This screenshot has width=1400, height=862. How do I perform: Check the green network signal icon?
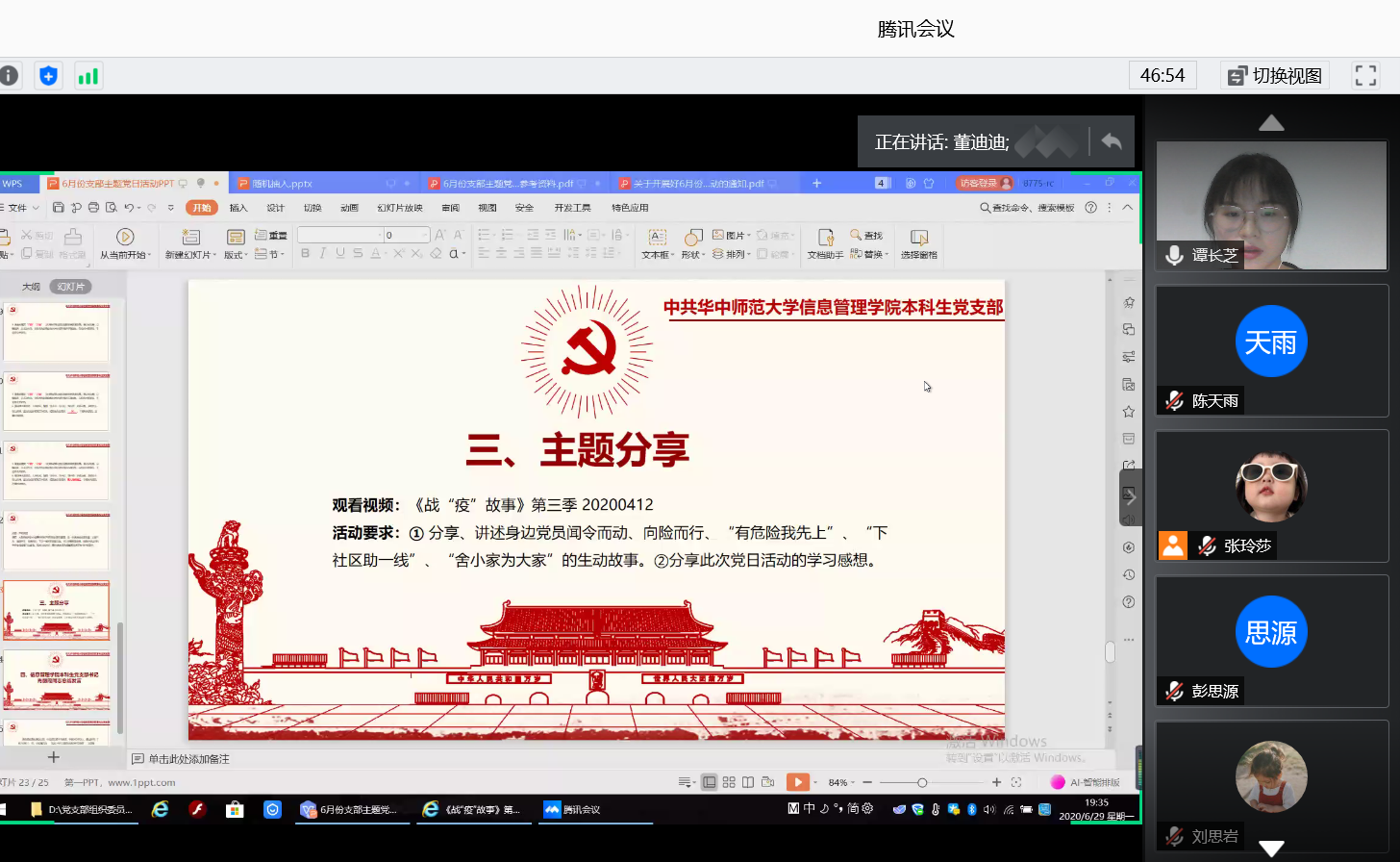click(88, 76)
